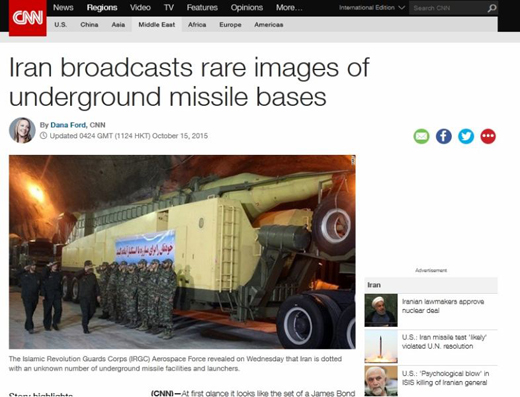Open the Regions menu

102,8
